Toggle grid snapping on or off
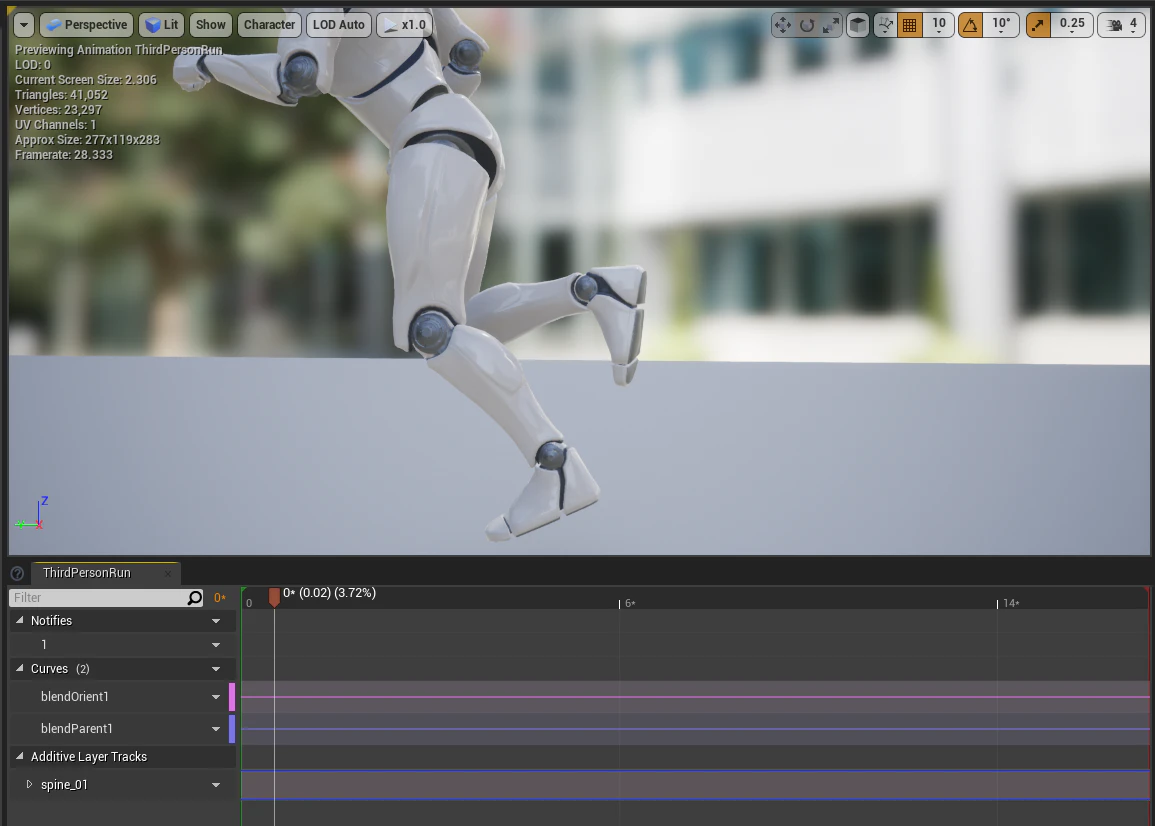1155x826 pixels. point(910,25)
